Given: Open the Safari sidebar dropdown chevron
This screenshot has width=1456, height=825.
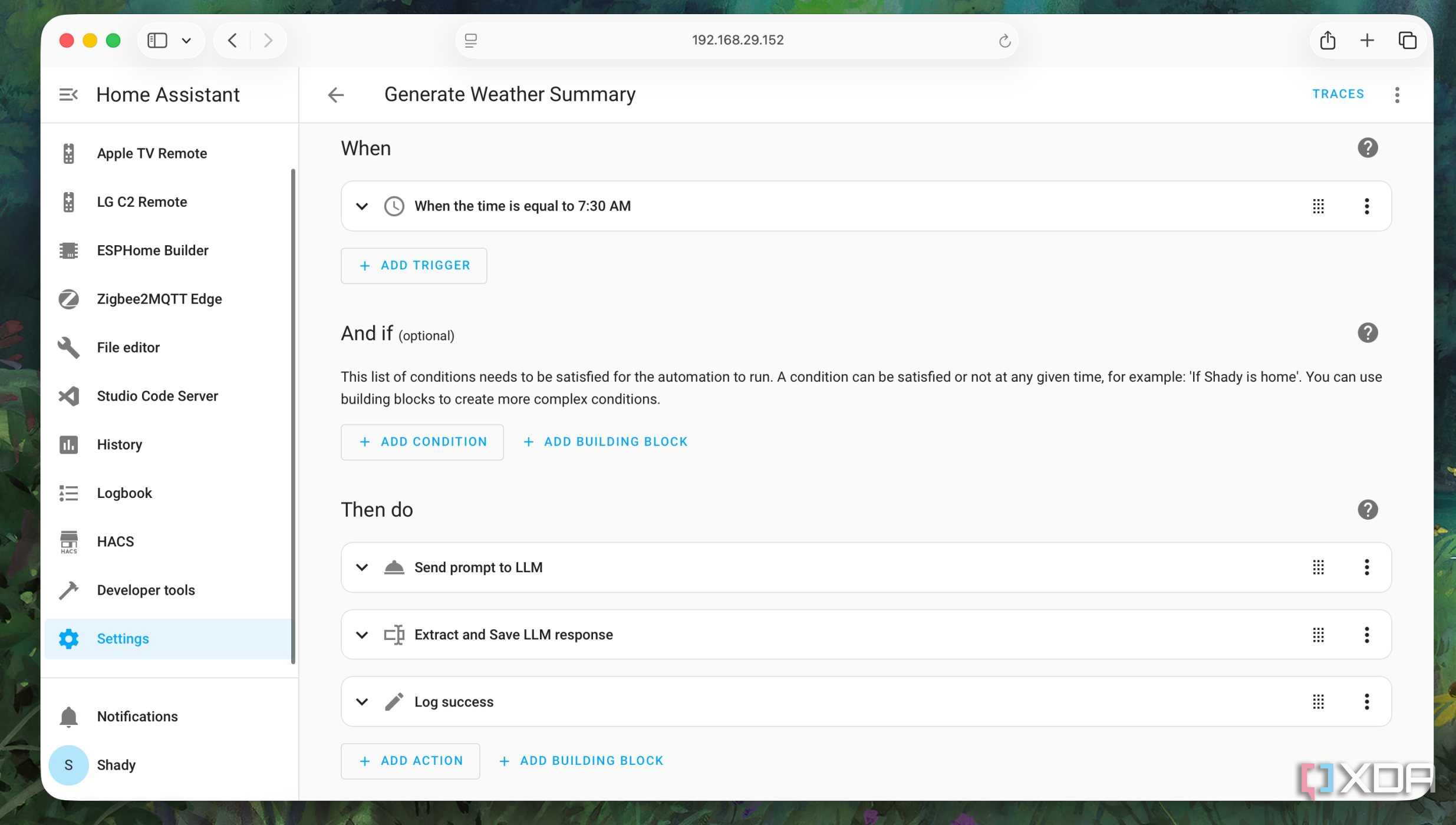Looking at the screenshot, I should [186, 41].
